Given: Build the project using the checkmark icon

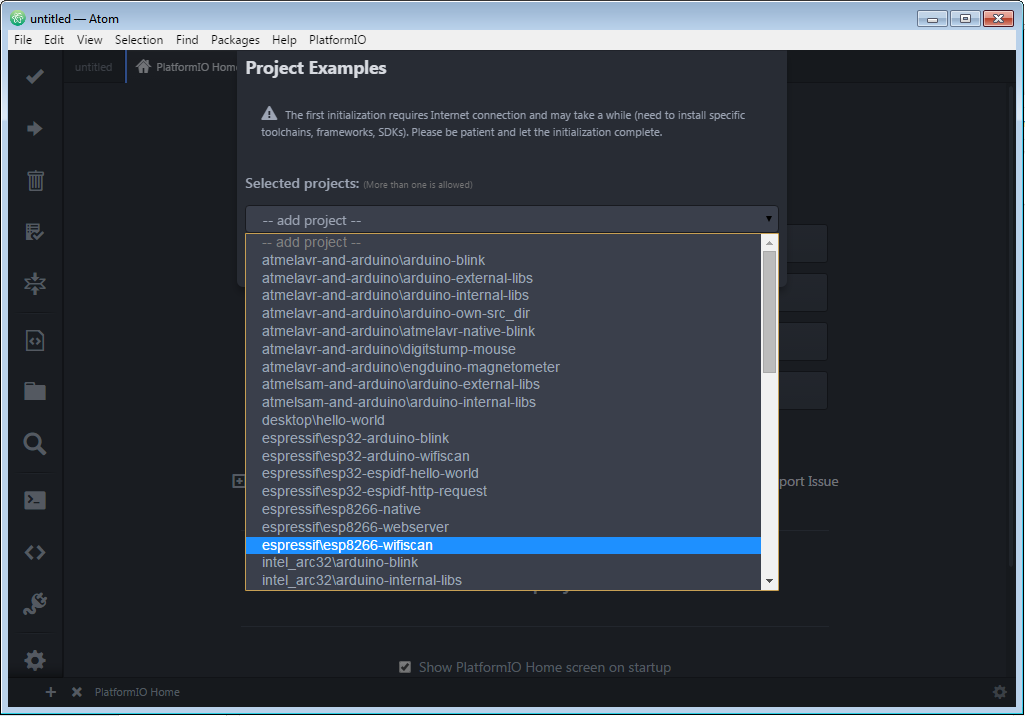Looking at the screenshot, I should tap(34, 75).
